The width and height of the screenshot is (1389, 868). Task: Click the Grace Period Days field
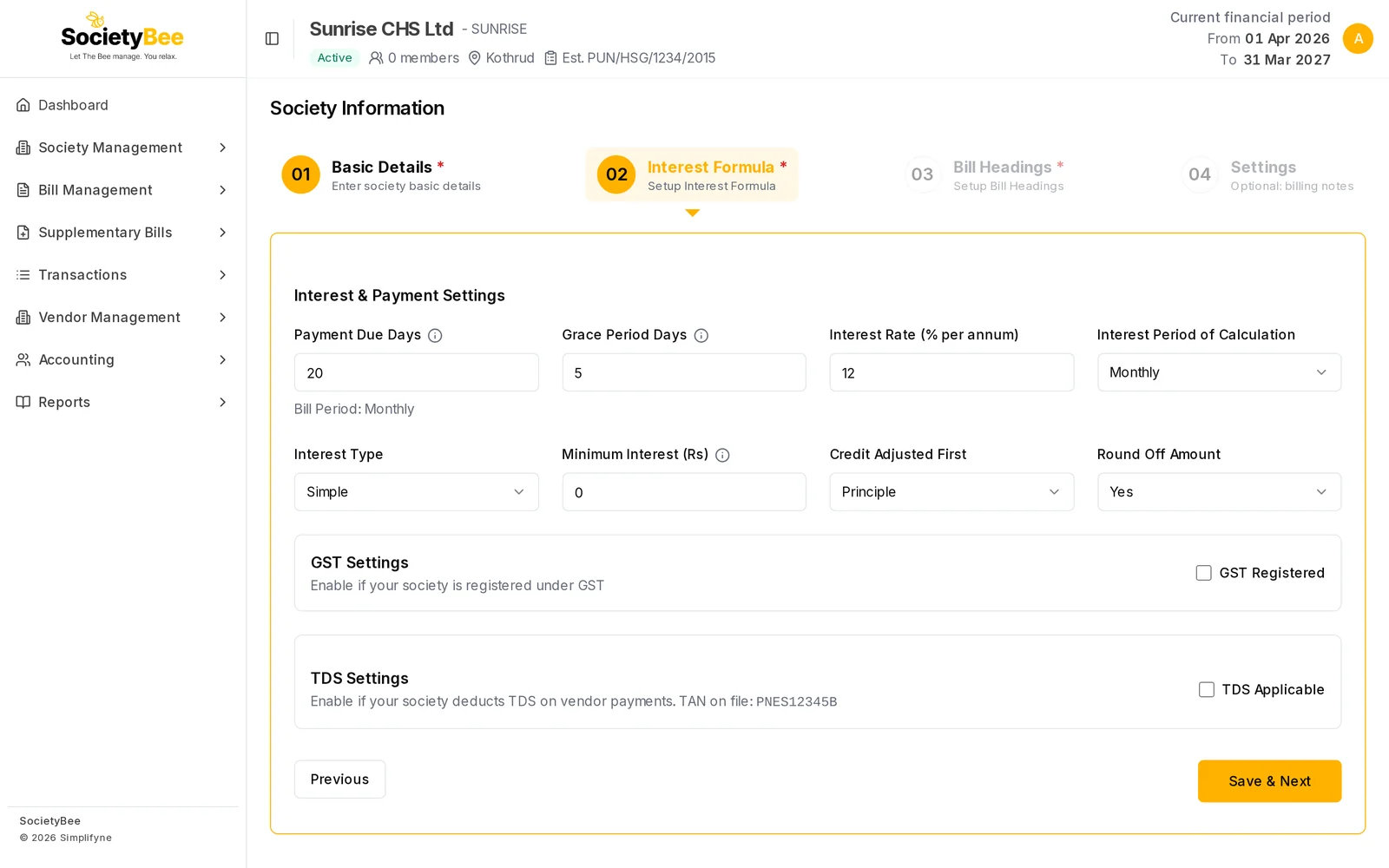coord(684,372)
